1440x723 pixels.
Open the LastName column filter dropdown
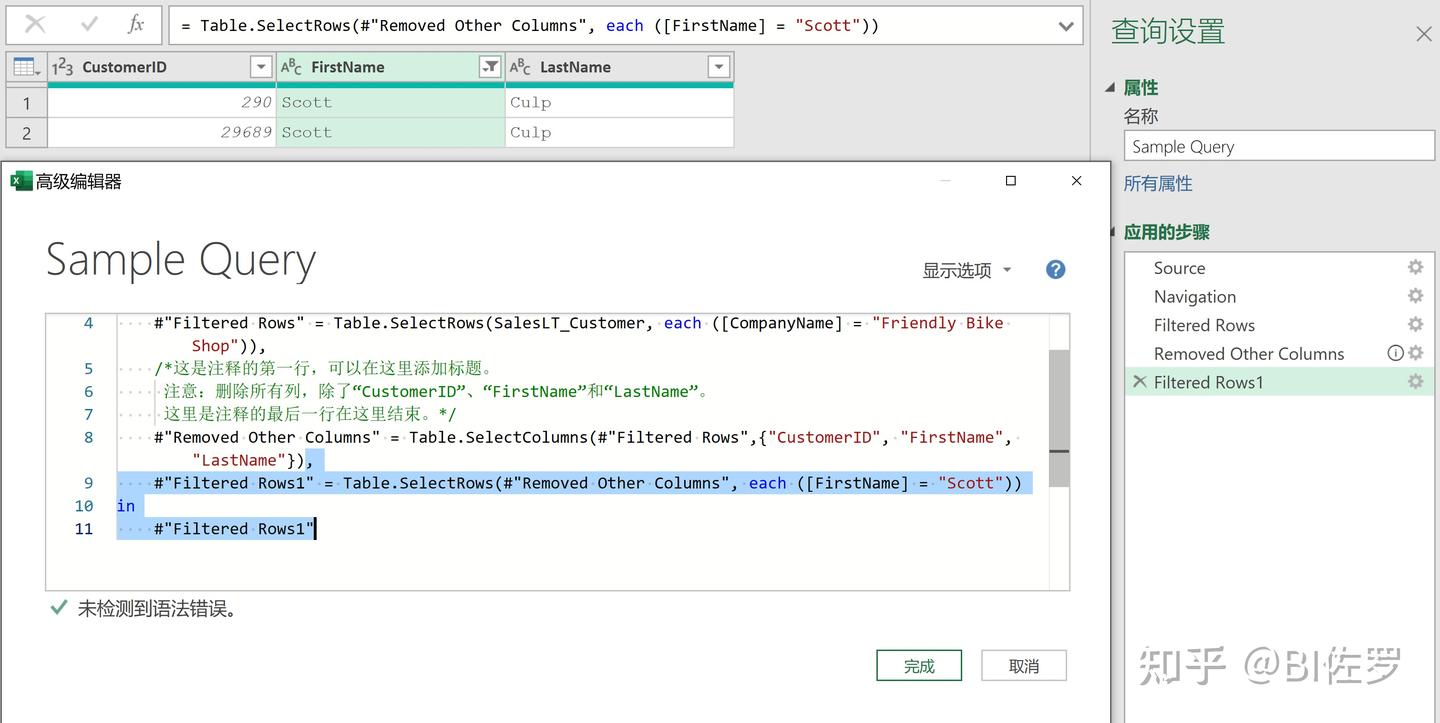point(719,67)
